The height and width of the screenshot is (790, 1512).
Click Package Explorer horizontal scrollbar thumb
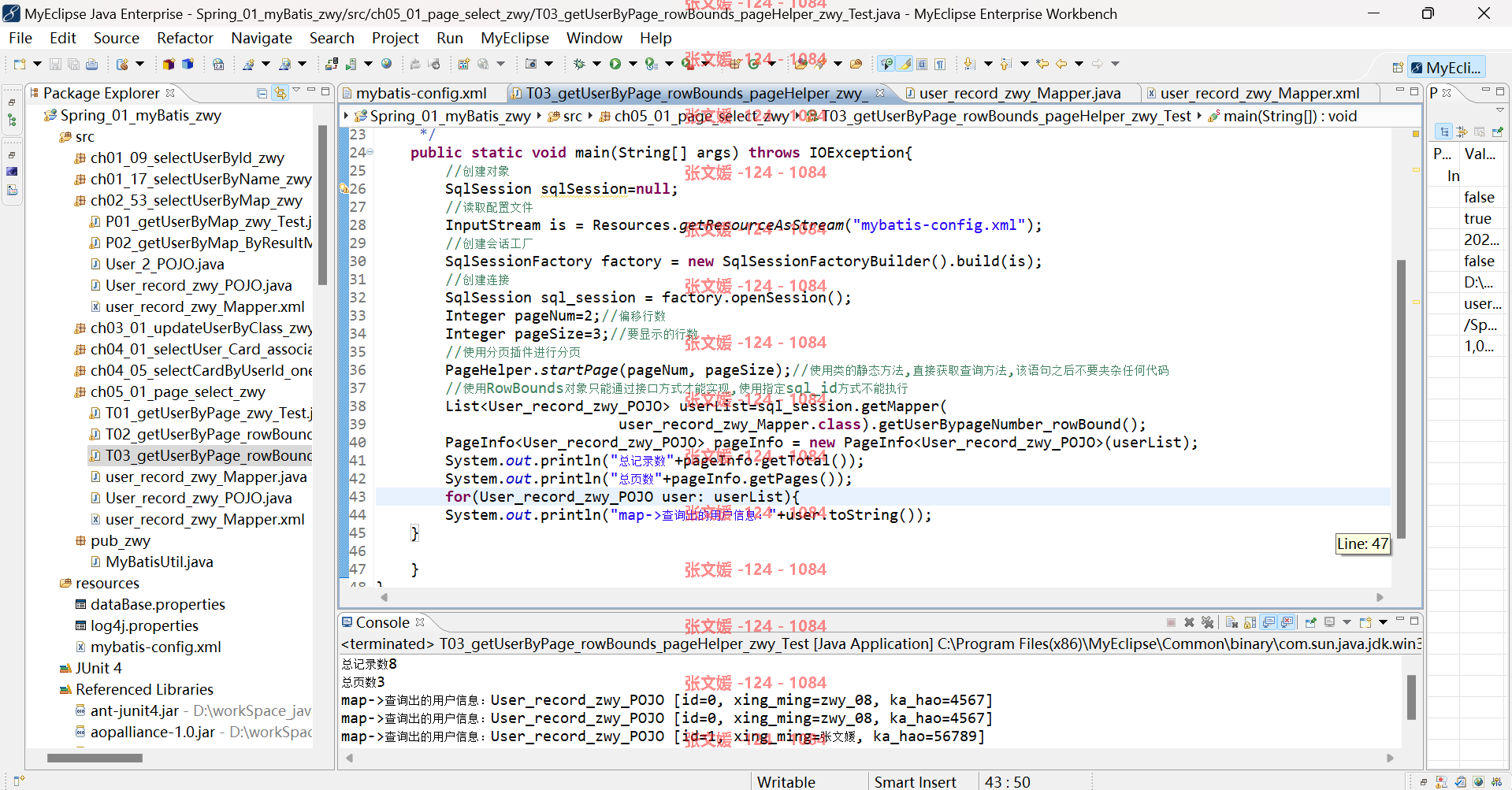(95, 758)
